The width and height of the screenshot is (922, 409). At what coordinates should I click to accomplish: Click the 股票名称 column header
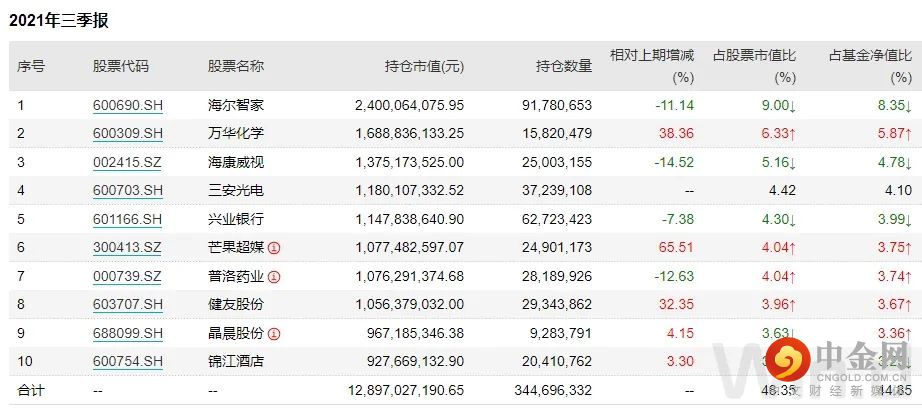(236, 67)
